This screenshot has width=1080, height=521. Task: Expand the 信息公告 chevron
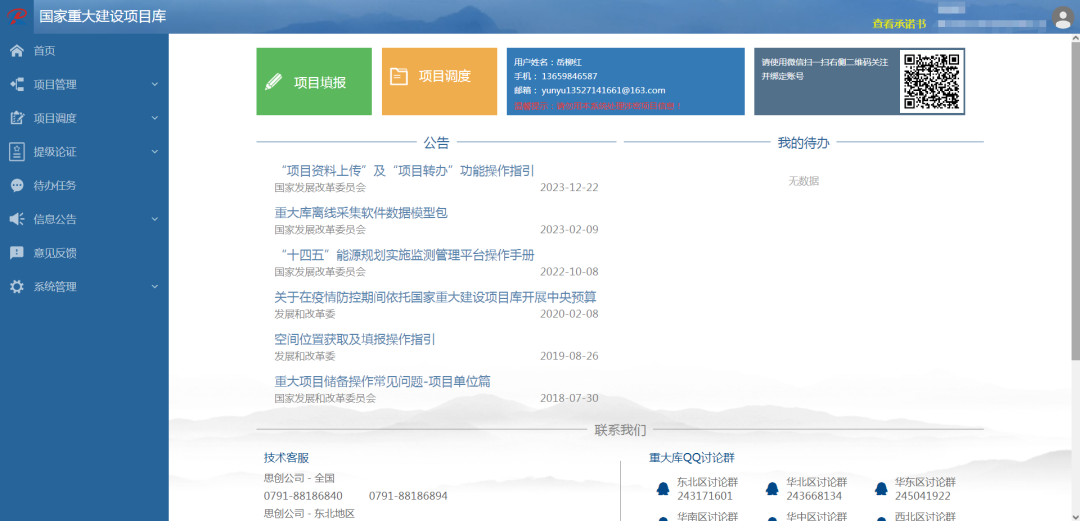[x=154, y=219]
